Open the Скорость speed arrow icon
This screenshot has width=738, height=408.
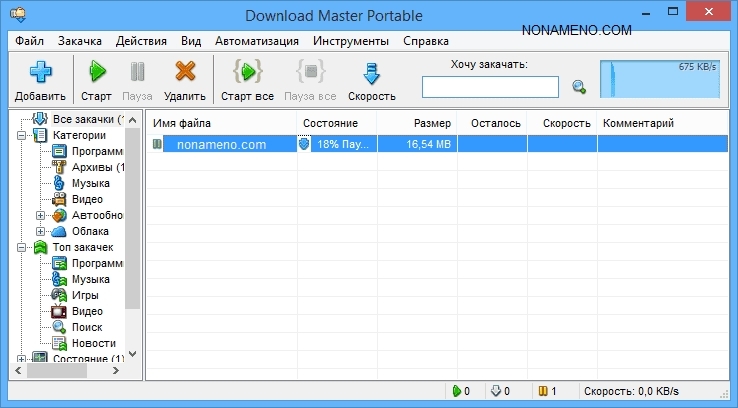371,73
